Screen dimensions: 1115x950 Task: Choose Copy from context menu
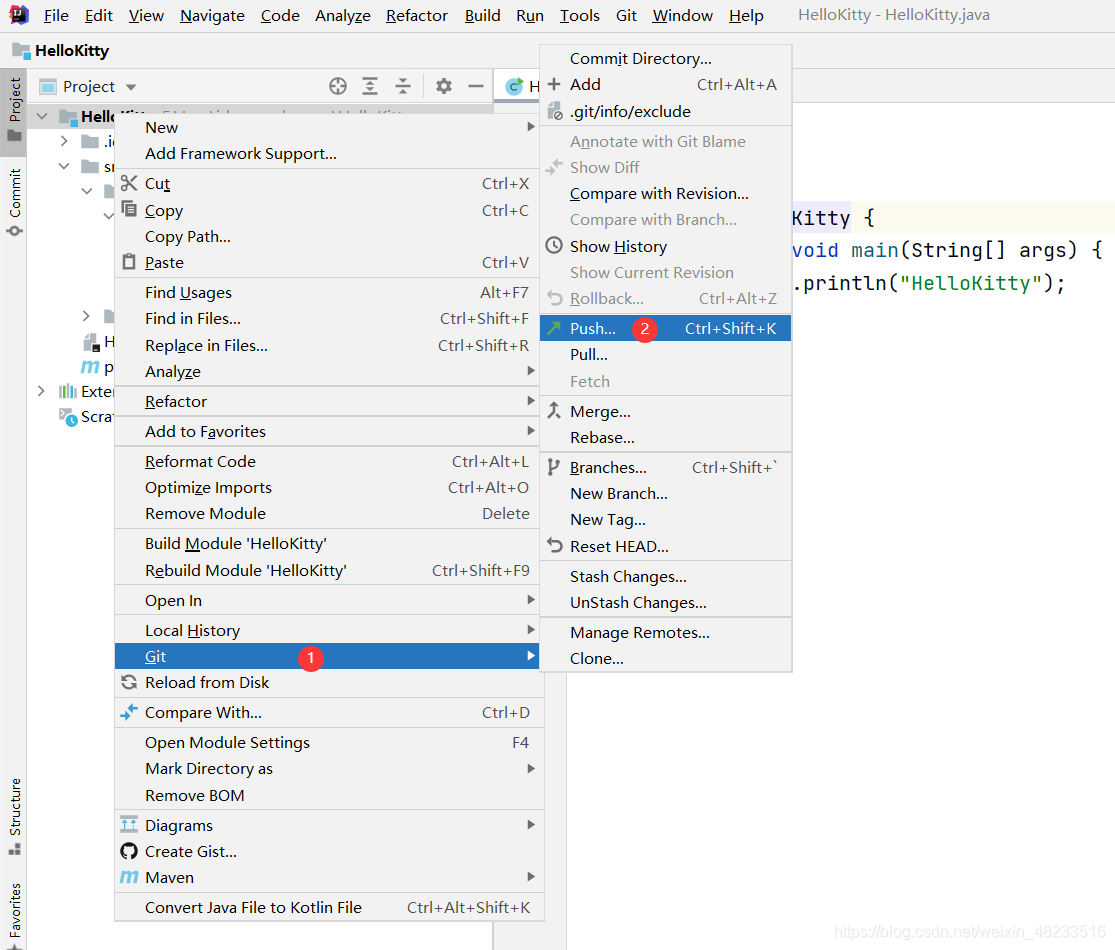[x=329, y=210]
